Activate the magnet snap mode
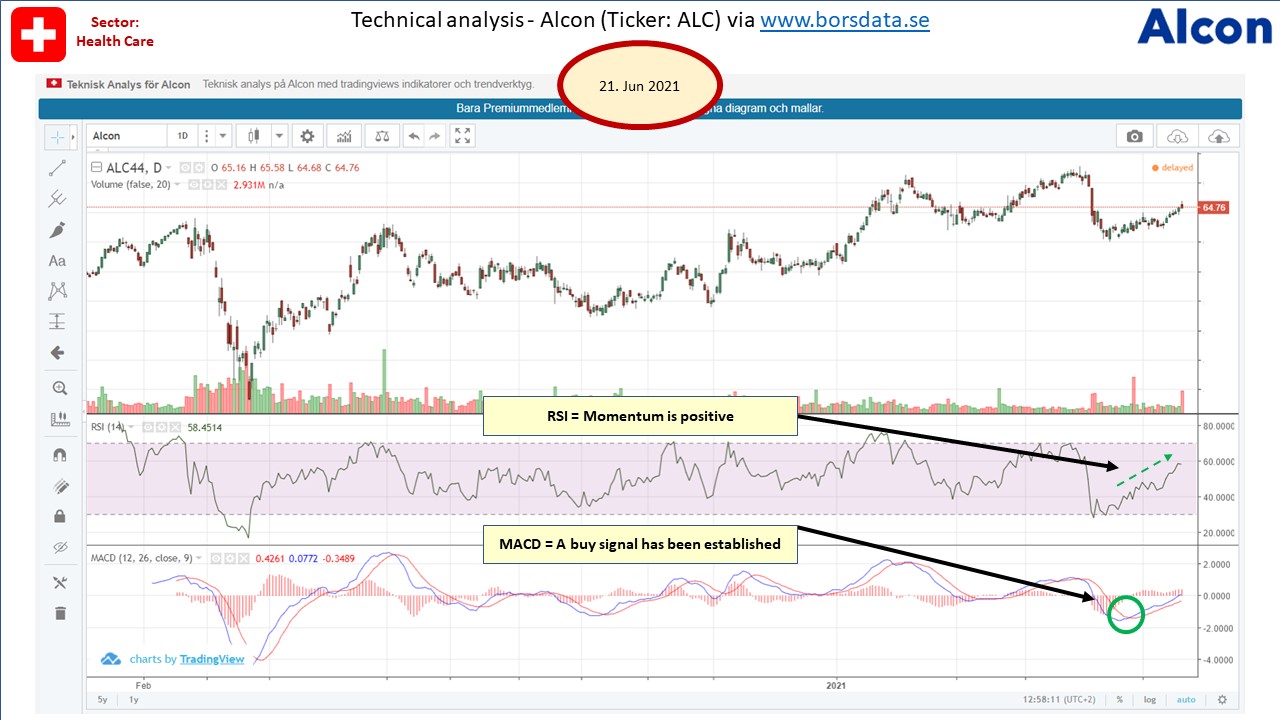 [x=58, y=454]
